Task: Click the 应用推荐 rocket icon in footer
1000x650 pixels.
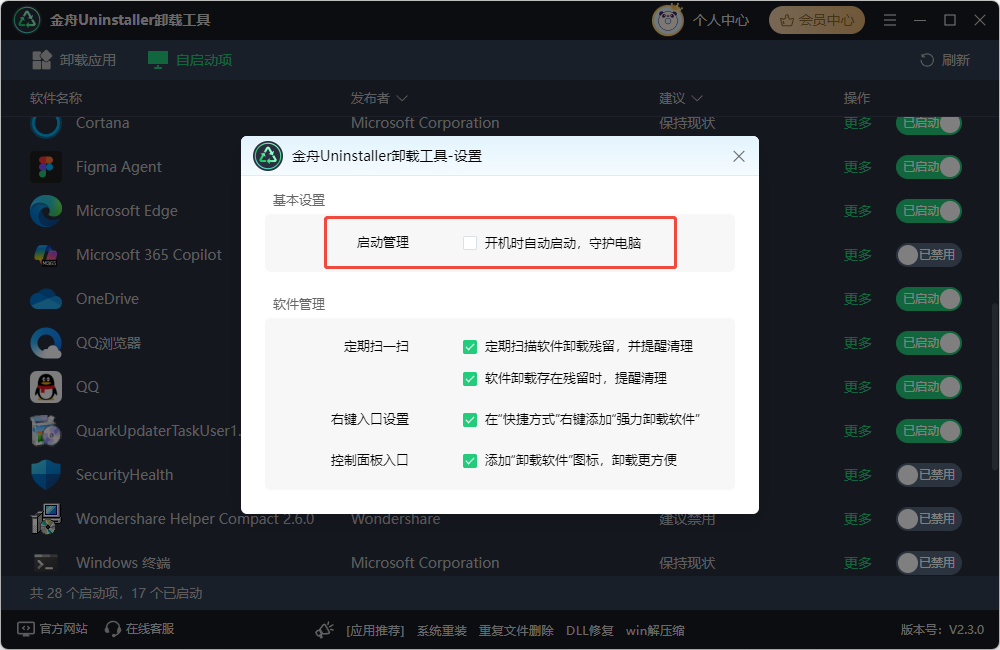Action: point(325,630)
